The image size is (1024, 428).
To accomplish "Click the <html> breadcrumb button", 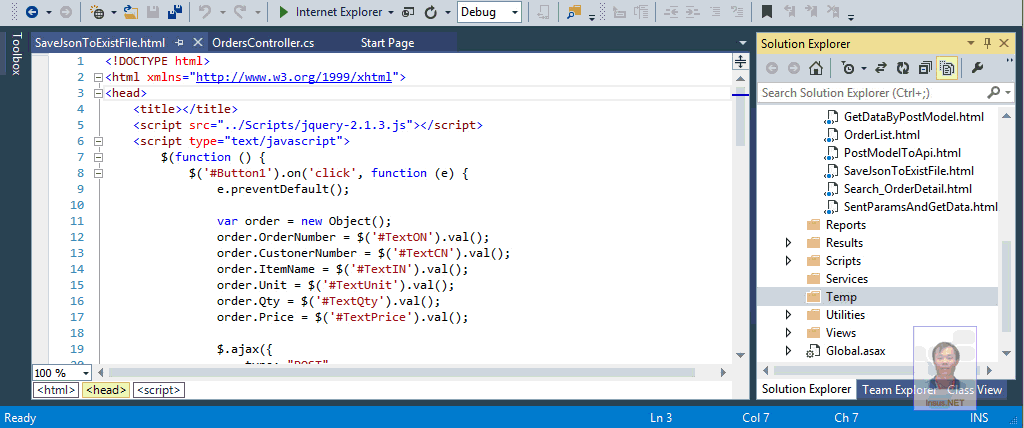I will click(x=56, y=390).
